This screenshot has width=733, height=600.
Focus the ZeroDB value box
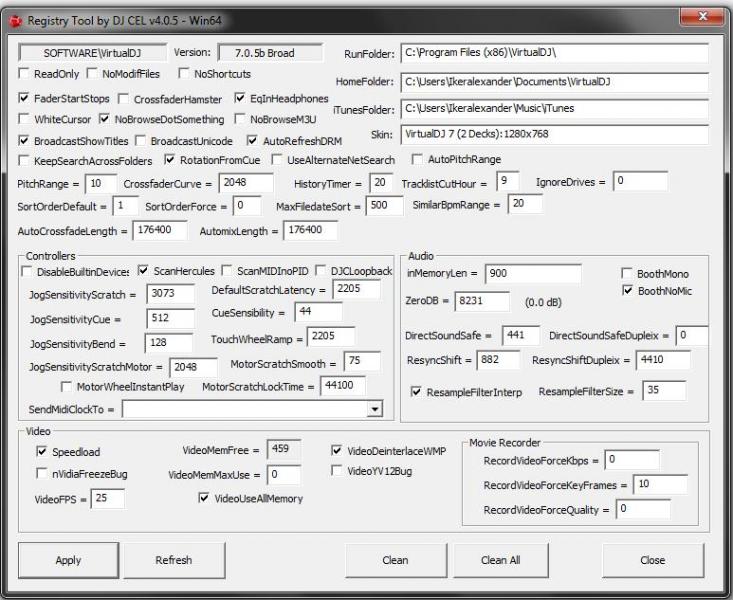coord(481,301)
